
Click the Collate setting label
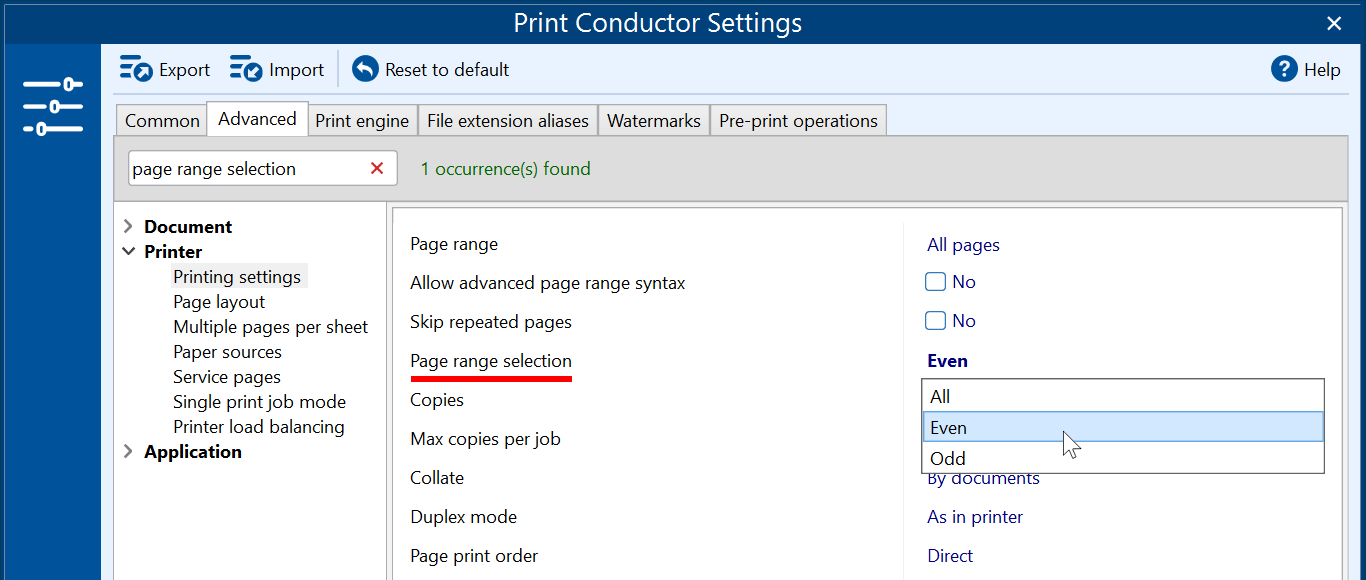coord(437,478)
